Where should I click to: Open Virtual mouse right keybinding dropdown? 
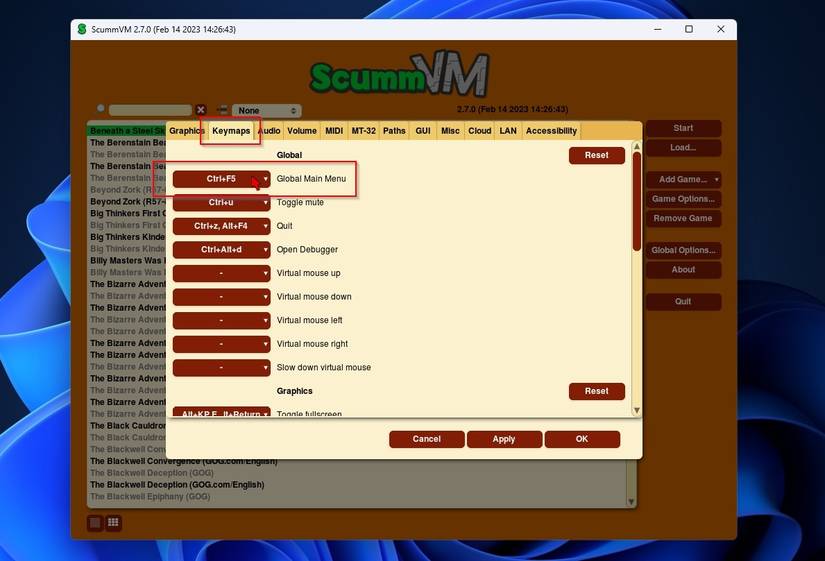coord(222,344)
